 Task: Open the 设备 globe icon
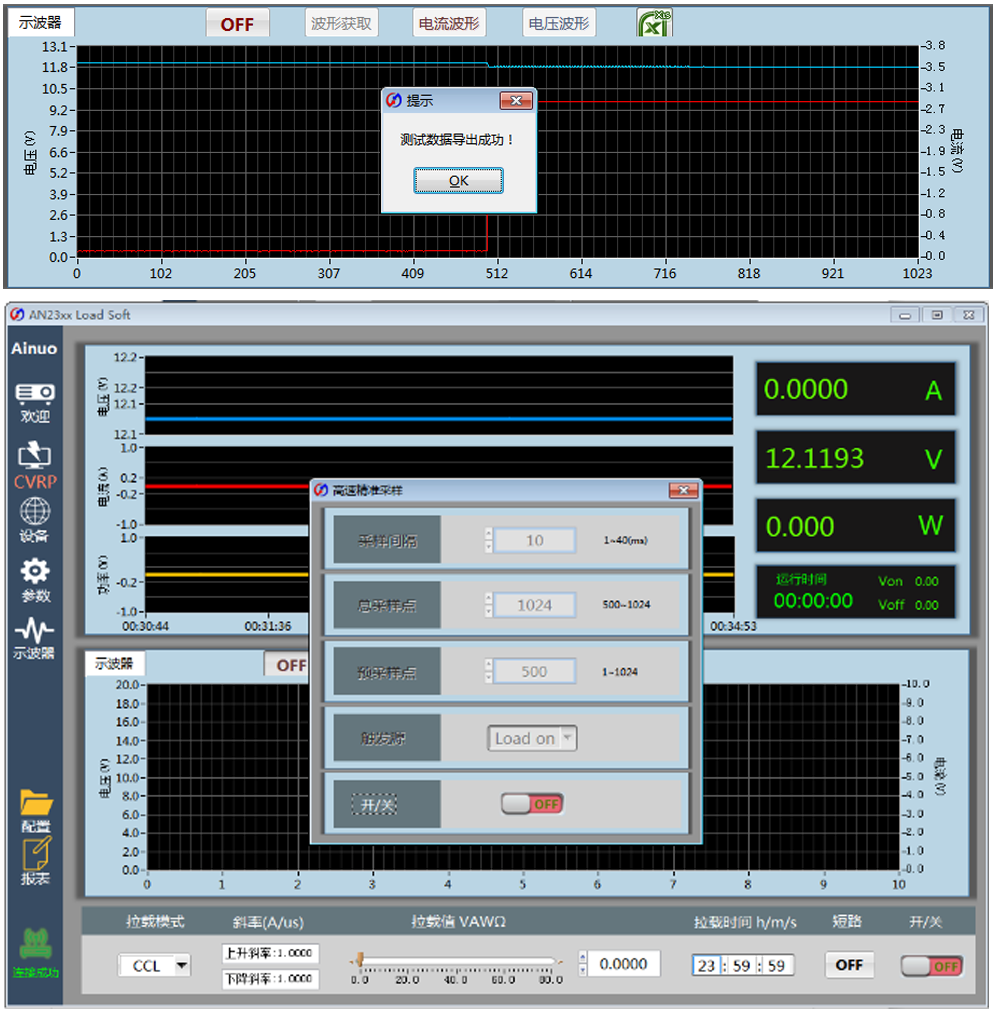click(x=35, y=512)
